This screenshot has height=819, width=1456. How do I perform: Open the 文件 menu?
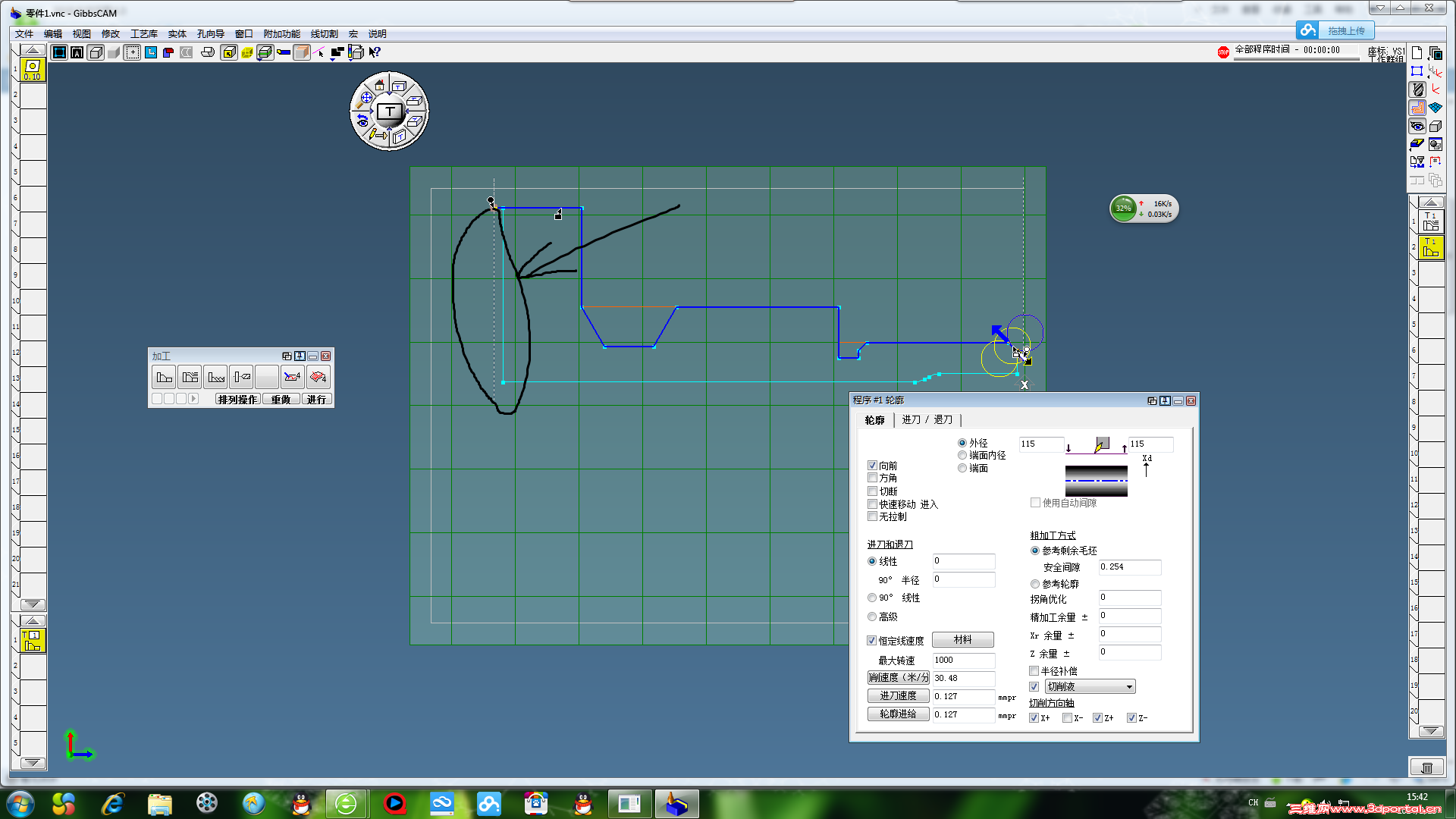click(x=24, y=34)
